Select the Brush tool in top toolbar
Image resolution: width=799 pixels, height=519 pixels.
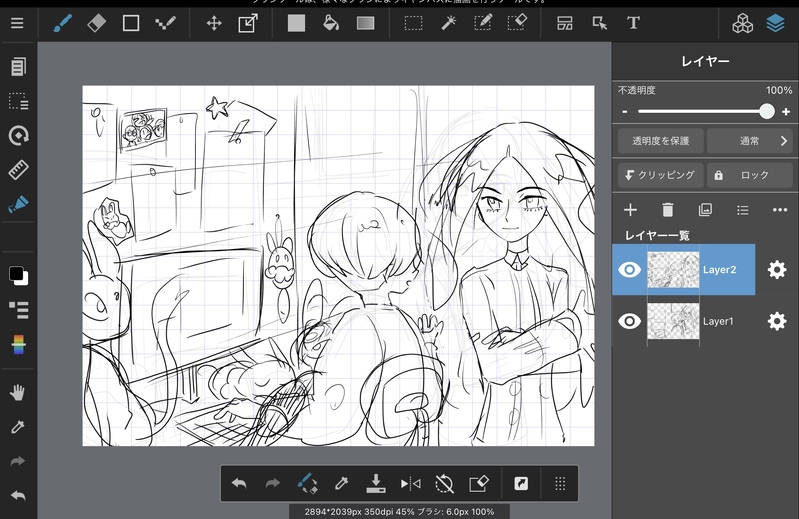(x=63, y=23)
